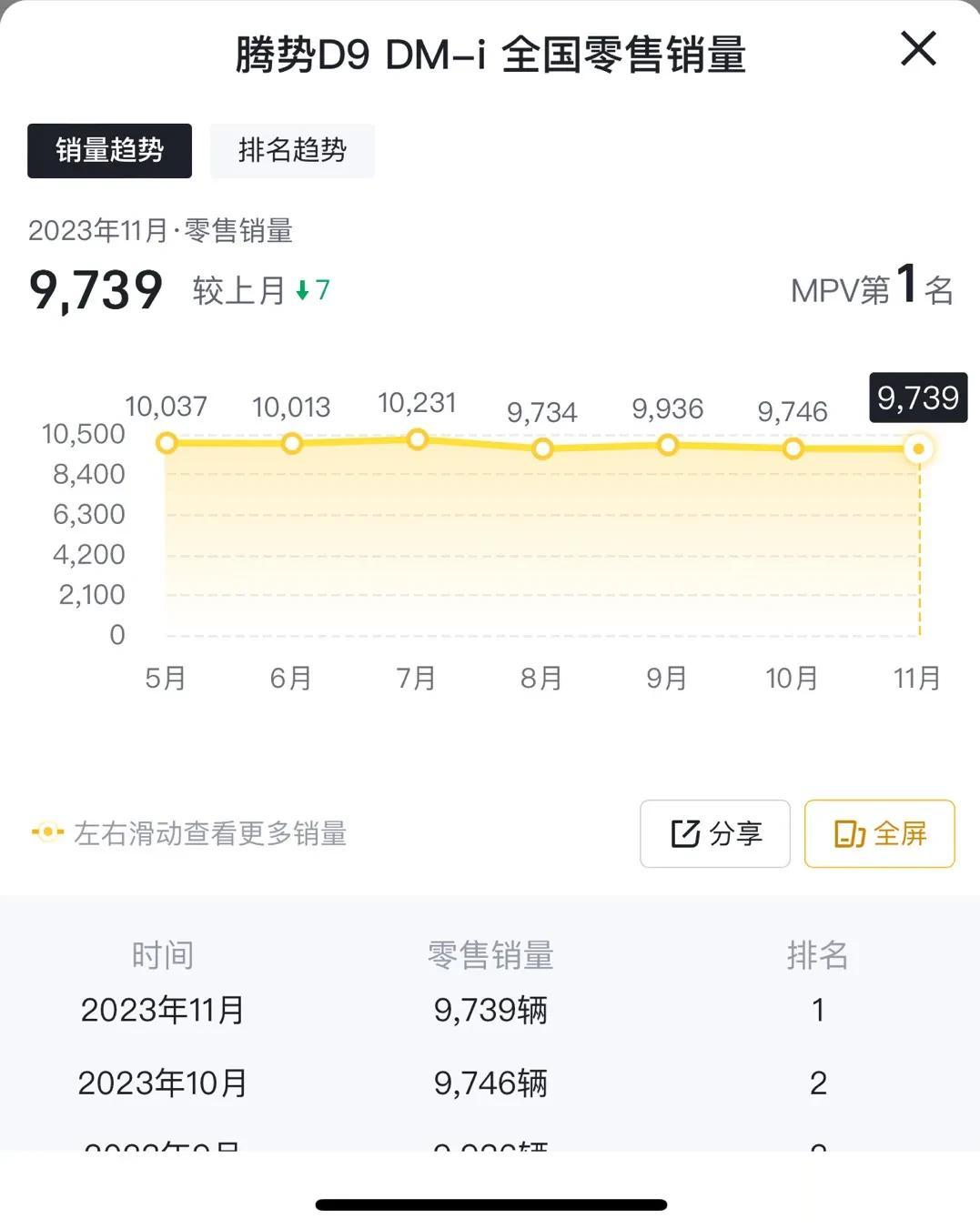Select the 9月 data point on chart
The width and height of the screenshot is (980, 1229).
tap(668, 446)
